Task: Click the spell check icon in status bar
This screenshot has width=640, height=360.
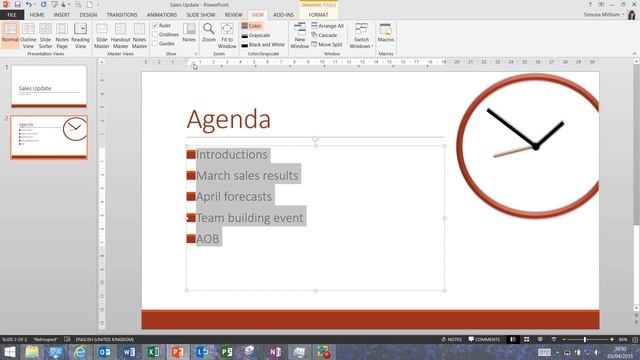Action: pos(67,339)
